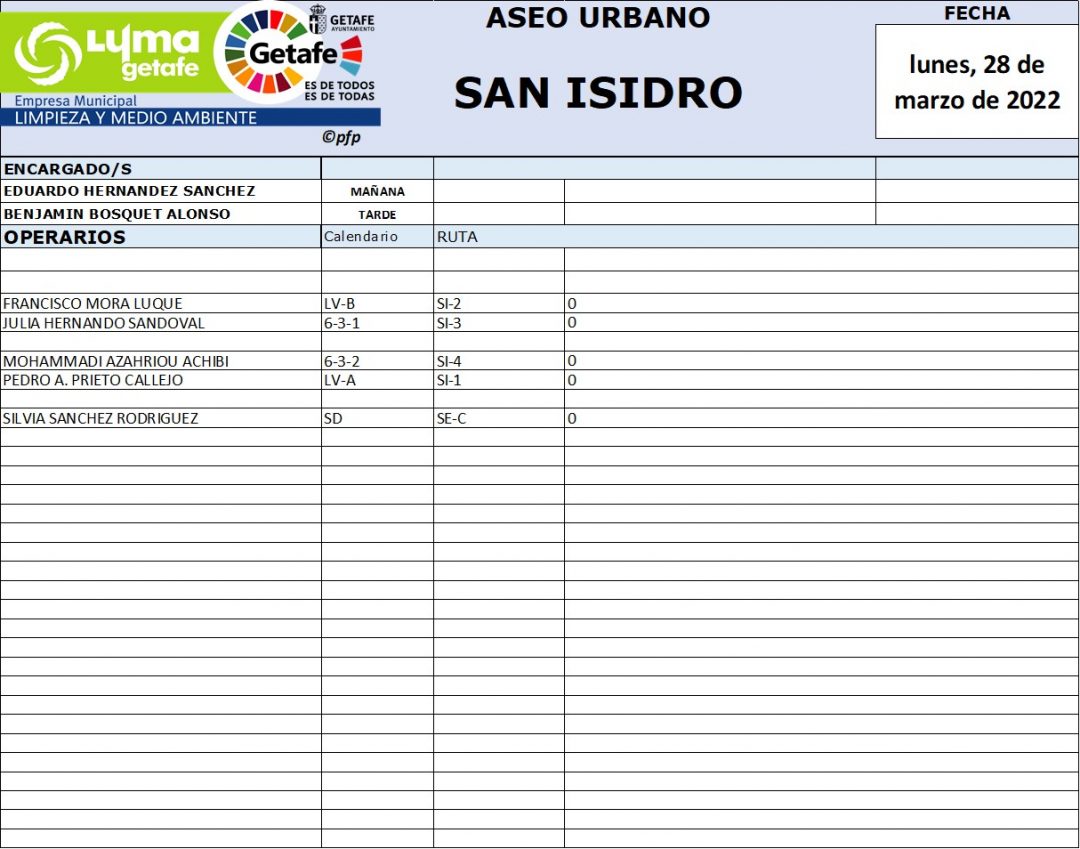1080x849 pixels.
Task: Select the MAÑANA shift cell
Action: pos(377,191)
